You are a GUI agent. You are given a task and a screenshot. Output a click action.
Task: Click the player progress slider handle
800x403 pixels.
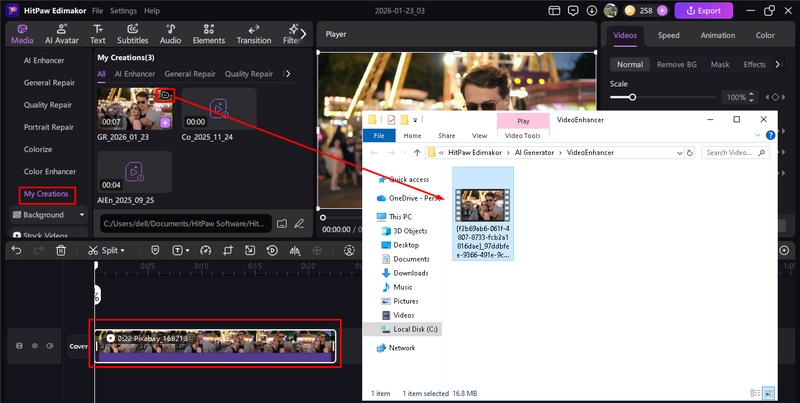(322, 217)
